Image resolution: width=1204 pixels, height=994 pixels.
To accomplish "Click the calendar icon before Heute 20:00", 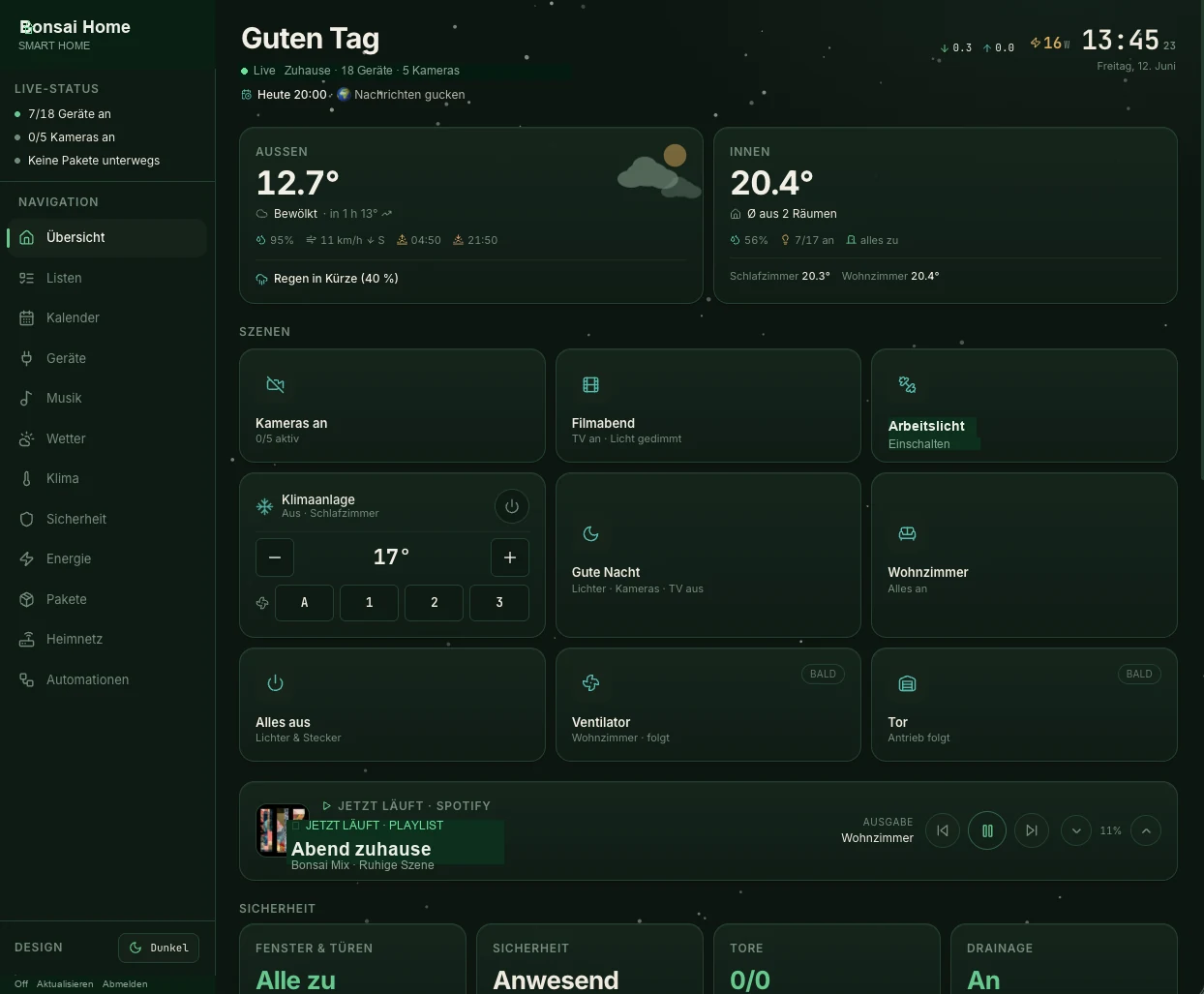I will [x=247, y=95].
